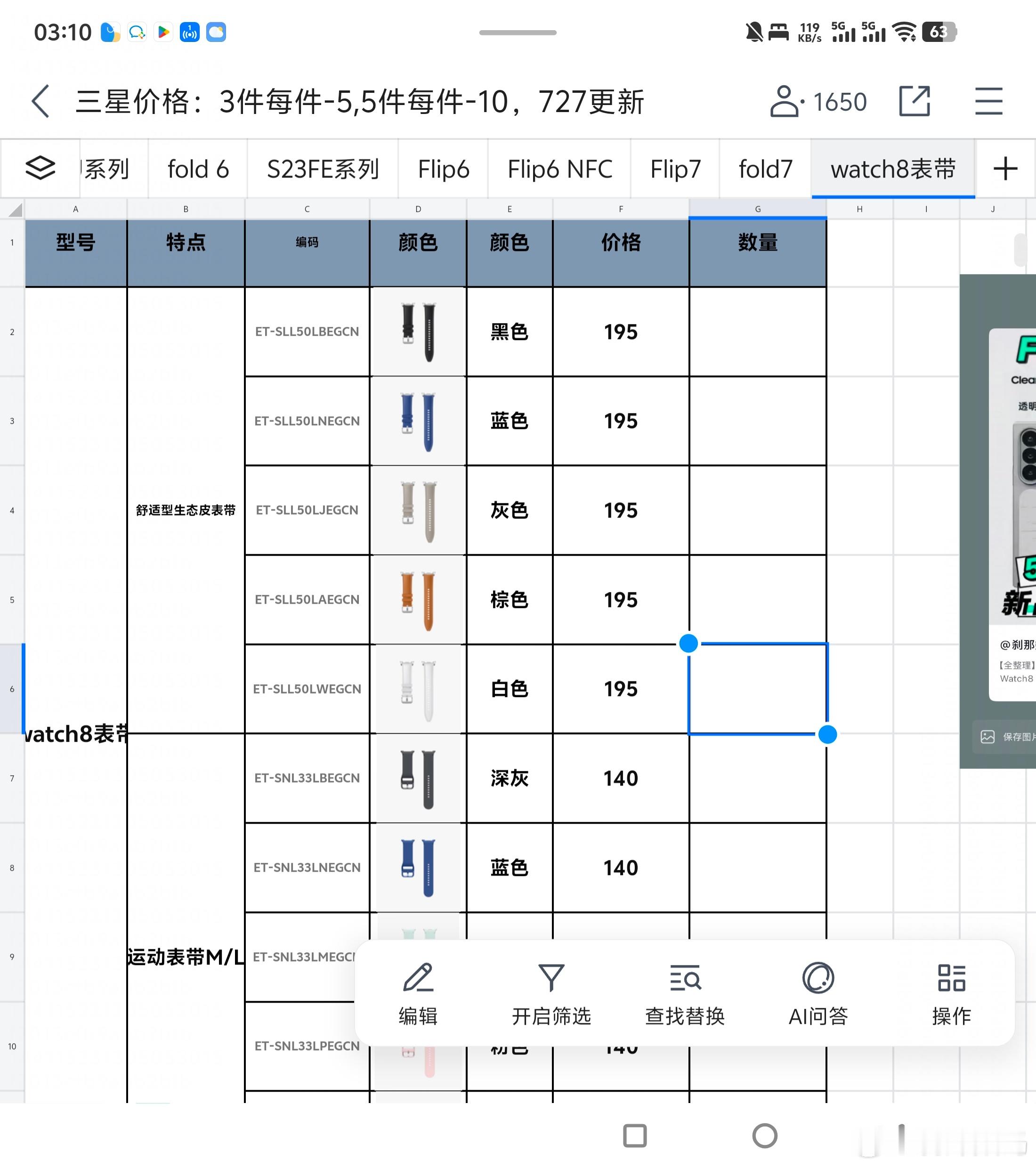Tap the black strap thumbnail image
The height and width of the screenshot is (1168, 1036).
(x=418, y=332)
